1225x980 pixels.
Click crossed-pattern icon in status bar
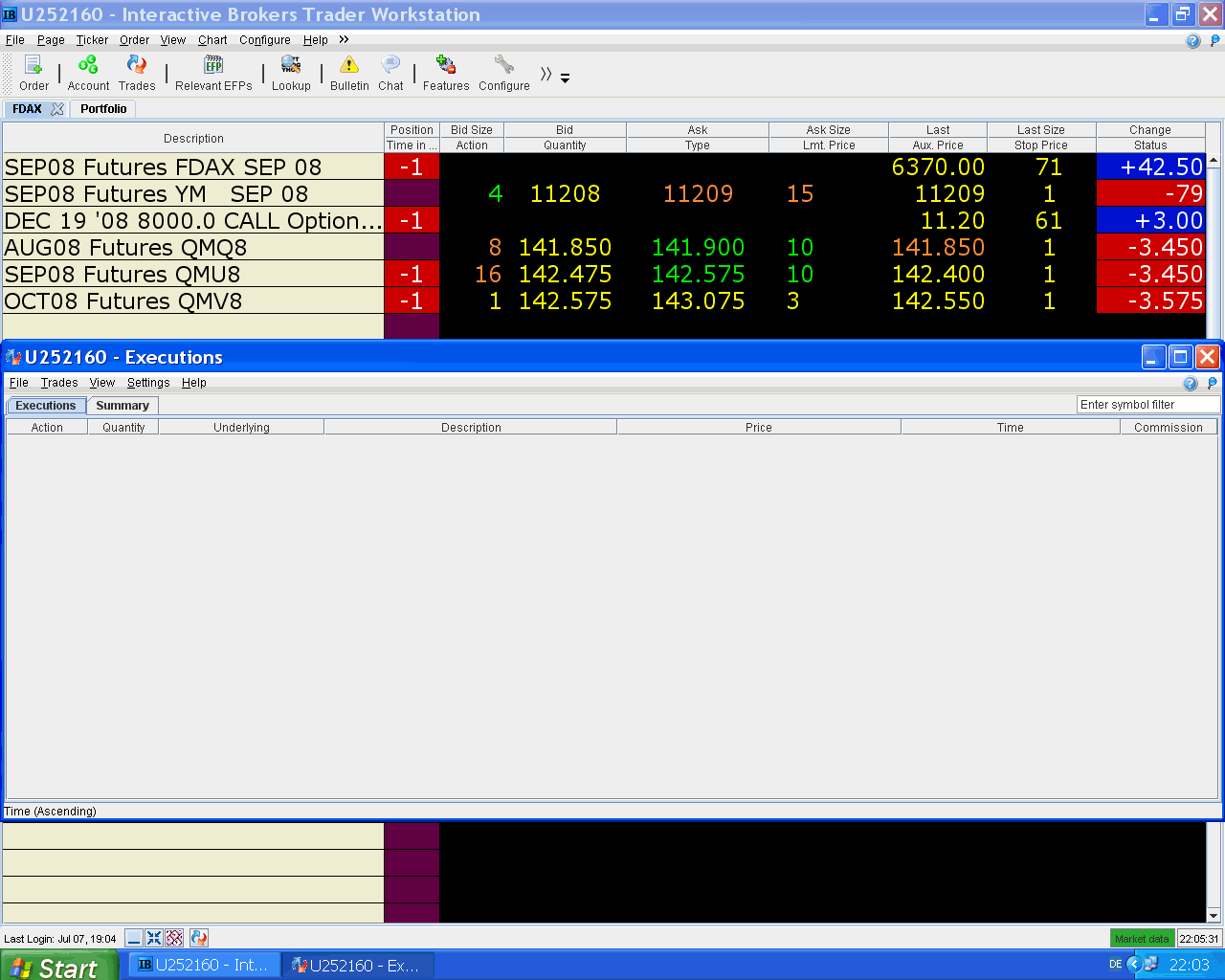[x=174, y=938]
